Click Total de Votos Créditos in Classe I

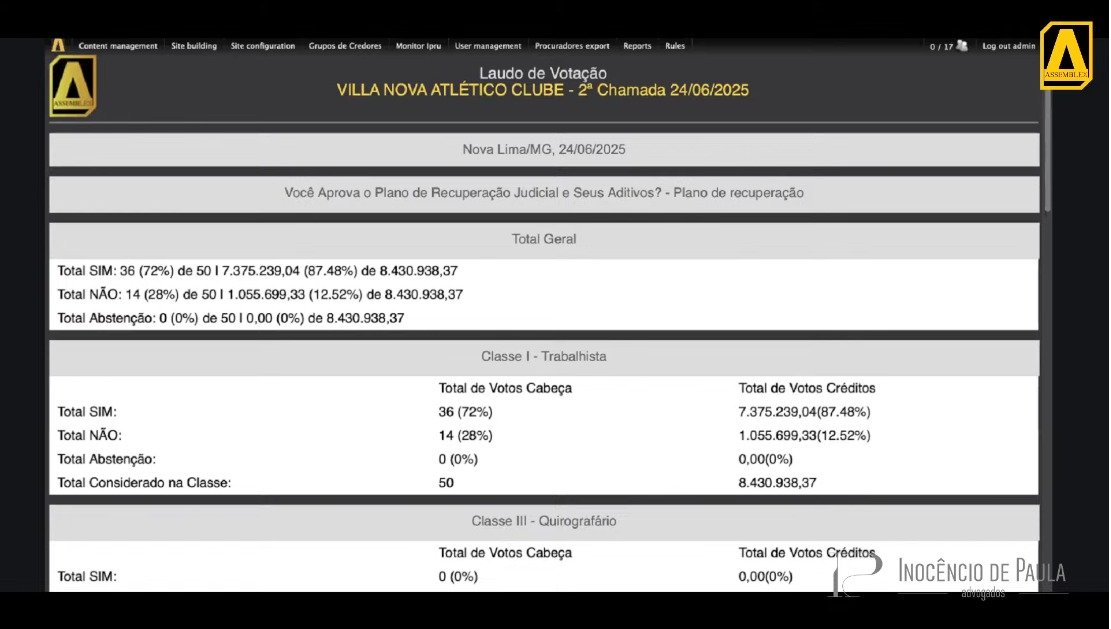coord(807,388)
